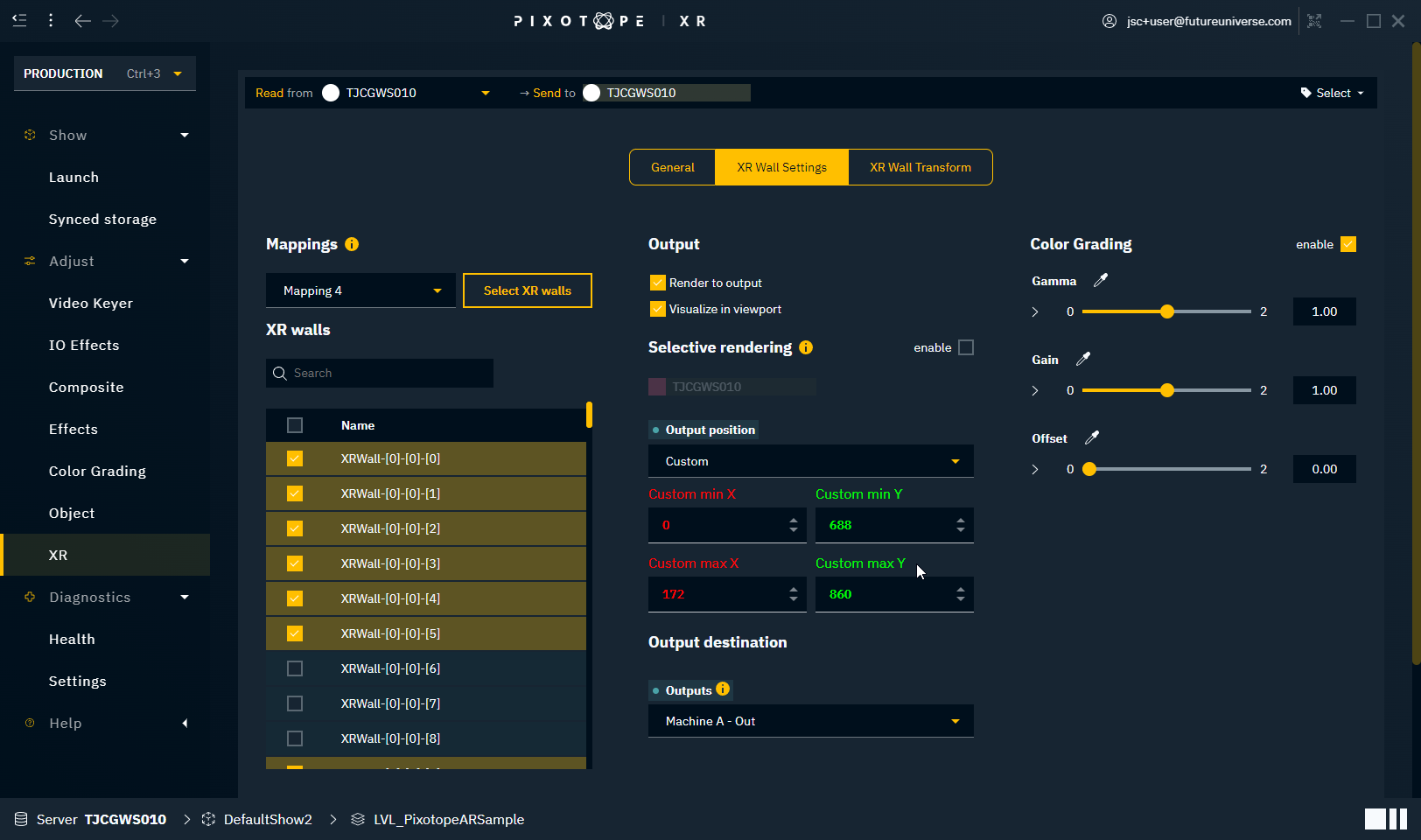
Task: Switch to the General tab
Action: coord(672,167)
